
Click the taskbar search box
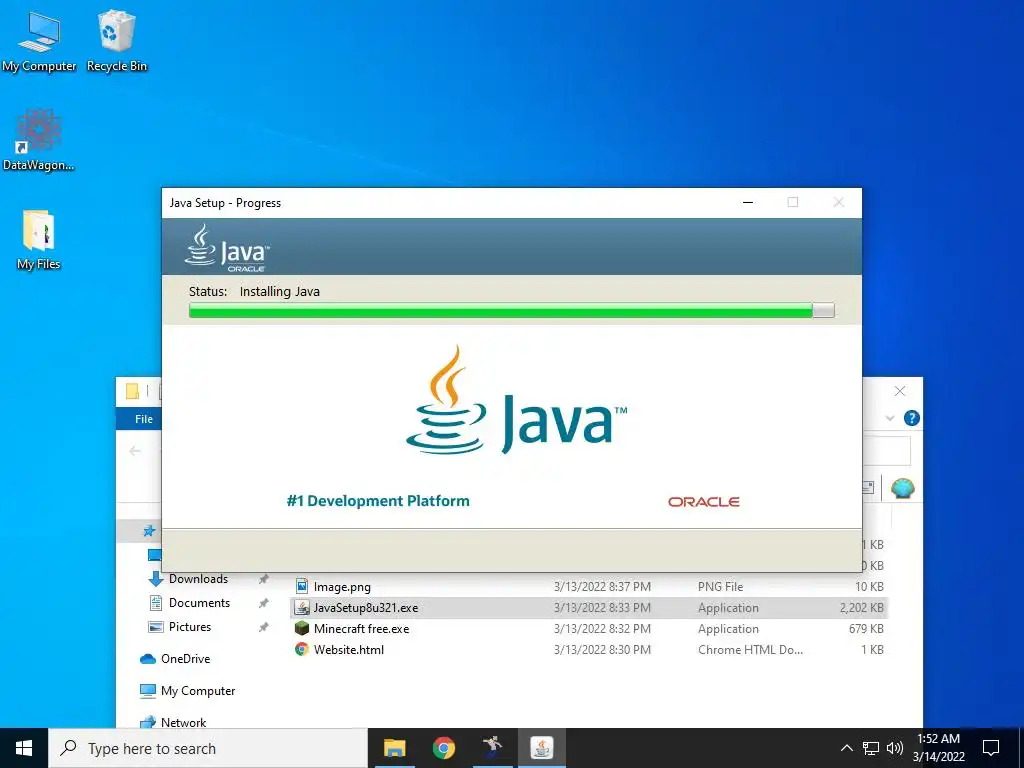[208, 748]
